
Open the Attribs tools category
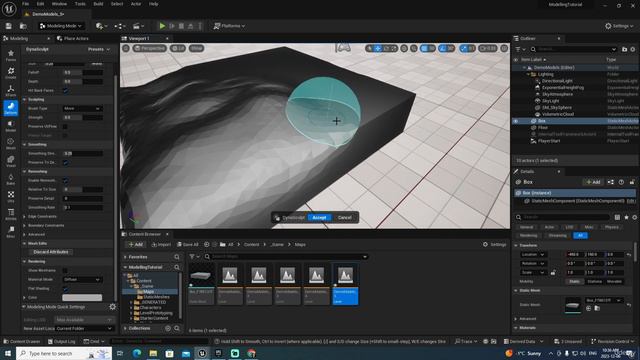(11, 213)
